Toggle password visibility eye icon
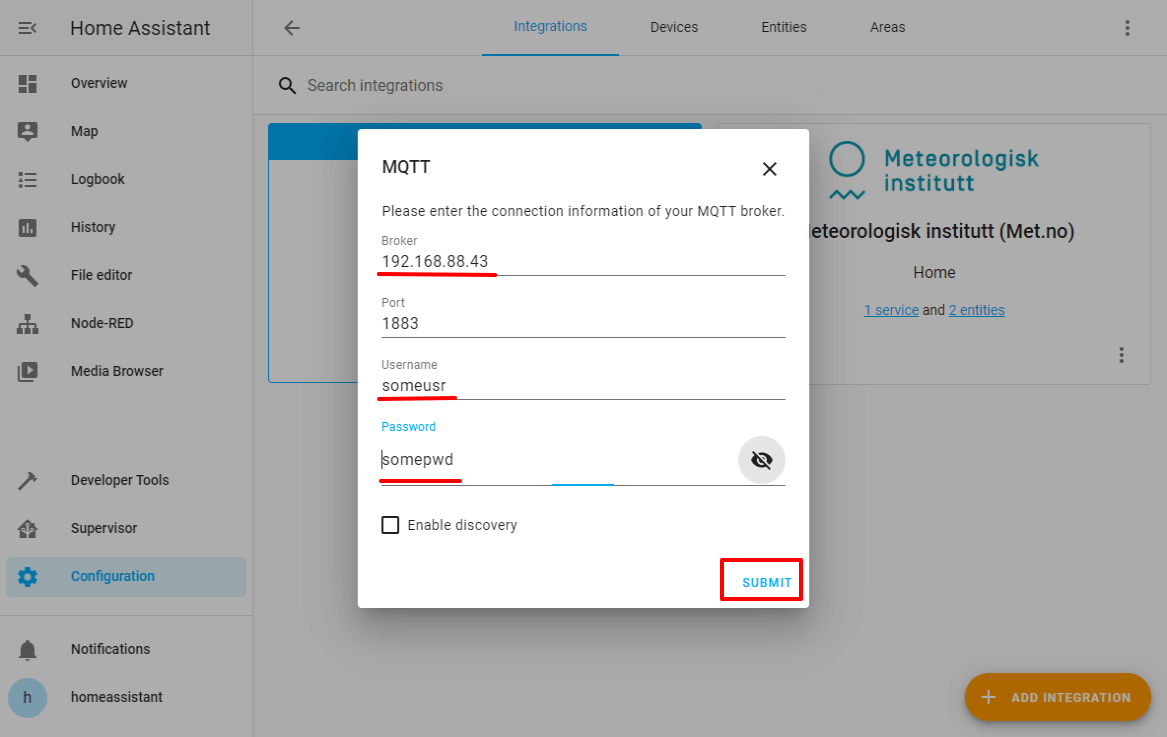 (761, 460)
